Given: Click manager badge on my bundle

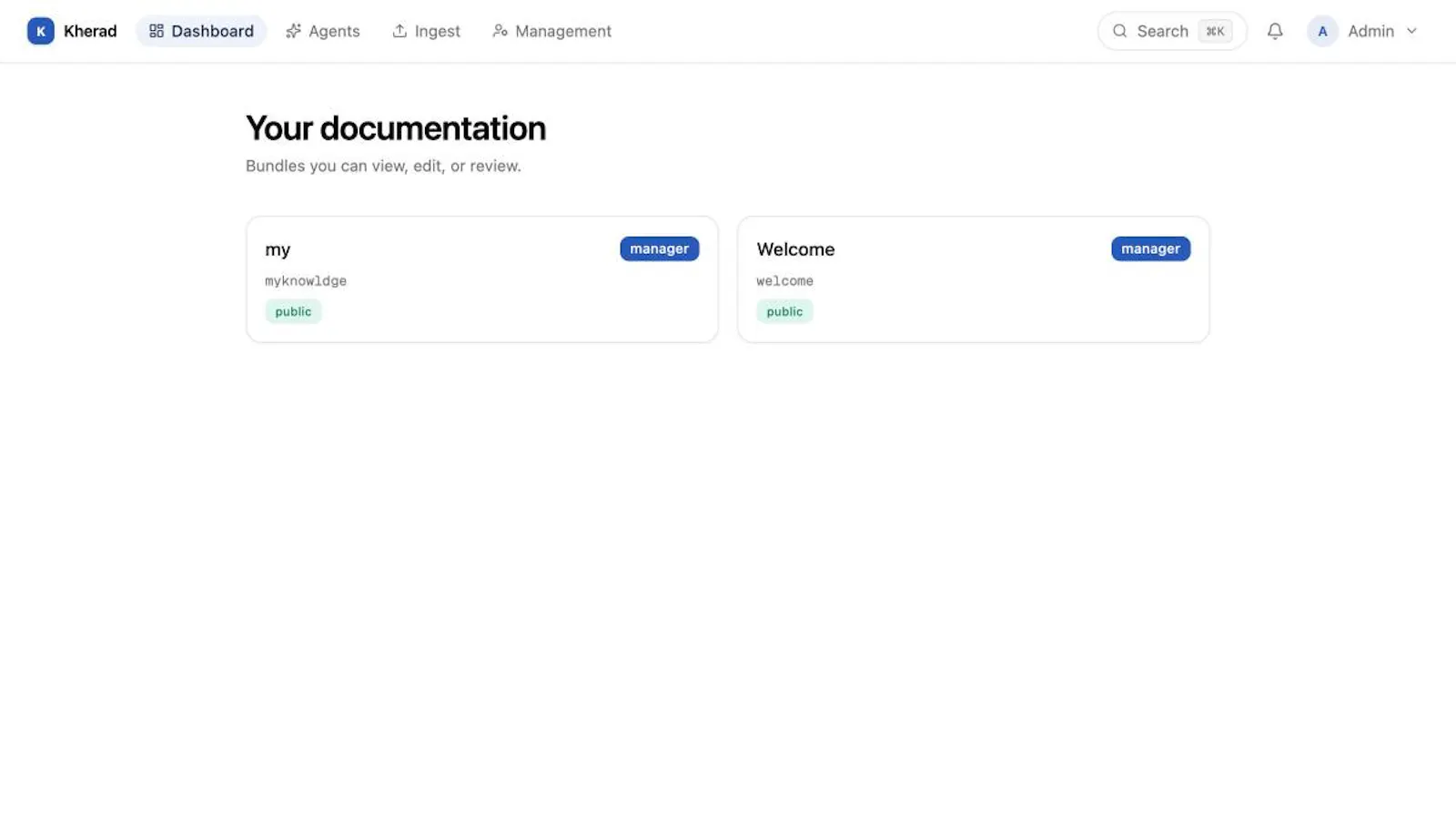Looking at the screenshot, I should pos(660,248).
